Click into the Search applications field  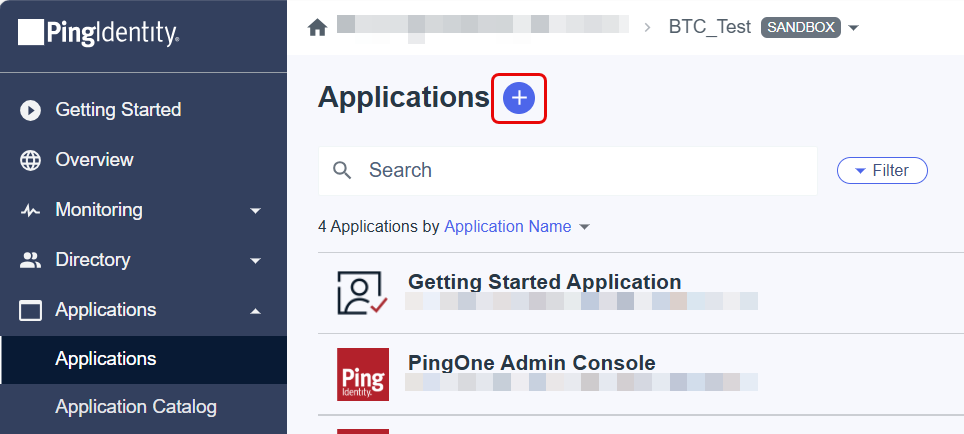567,171
